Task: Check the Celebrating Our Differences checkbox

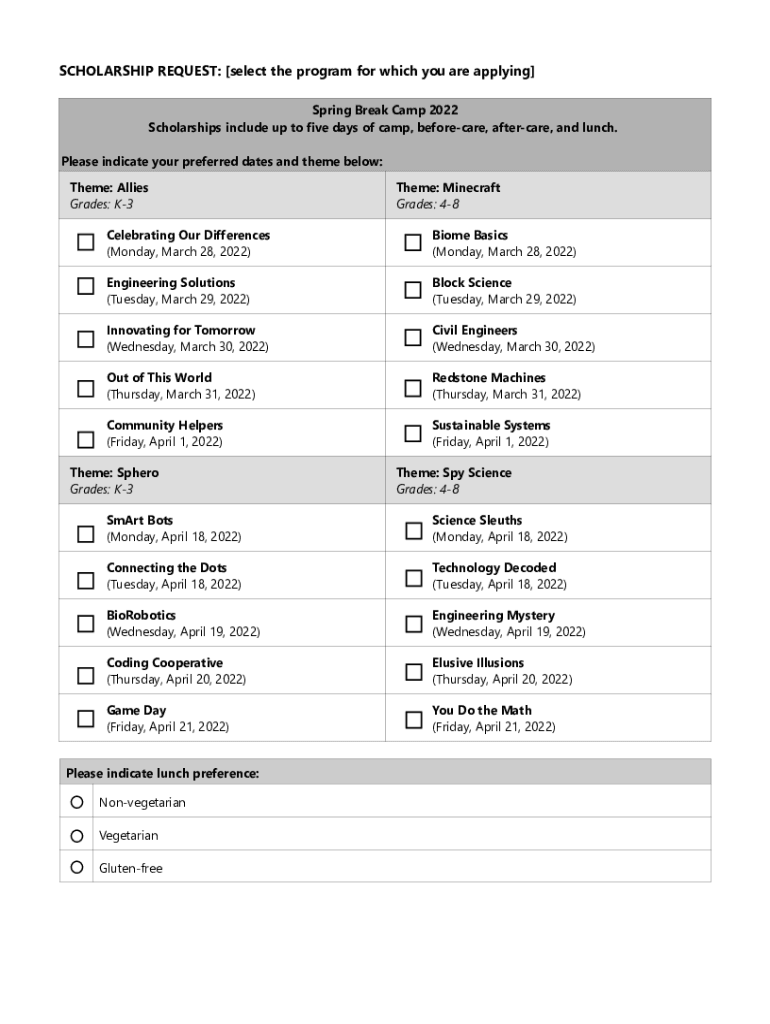Action: tap(86, 243)
